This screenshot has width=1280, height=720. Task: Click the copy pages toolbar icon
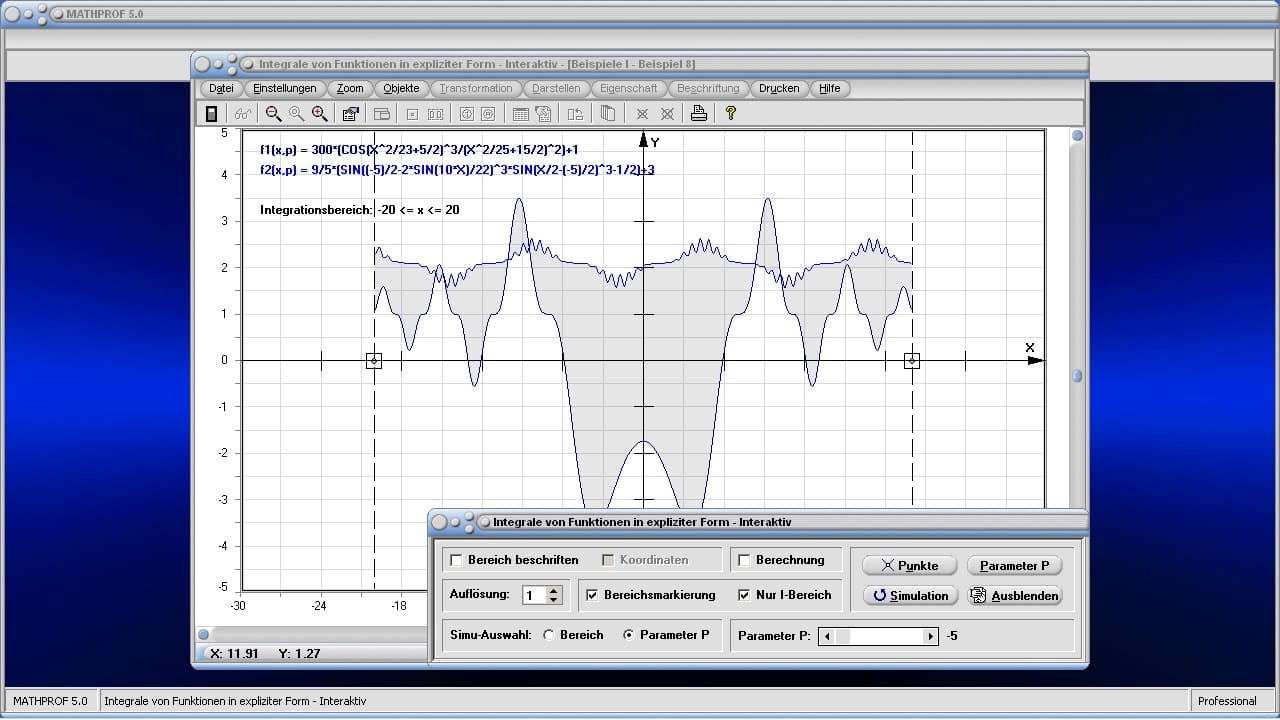point(607,114)
